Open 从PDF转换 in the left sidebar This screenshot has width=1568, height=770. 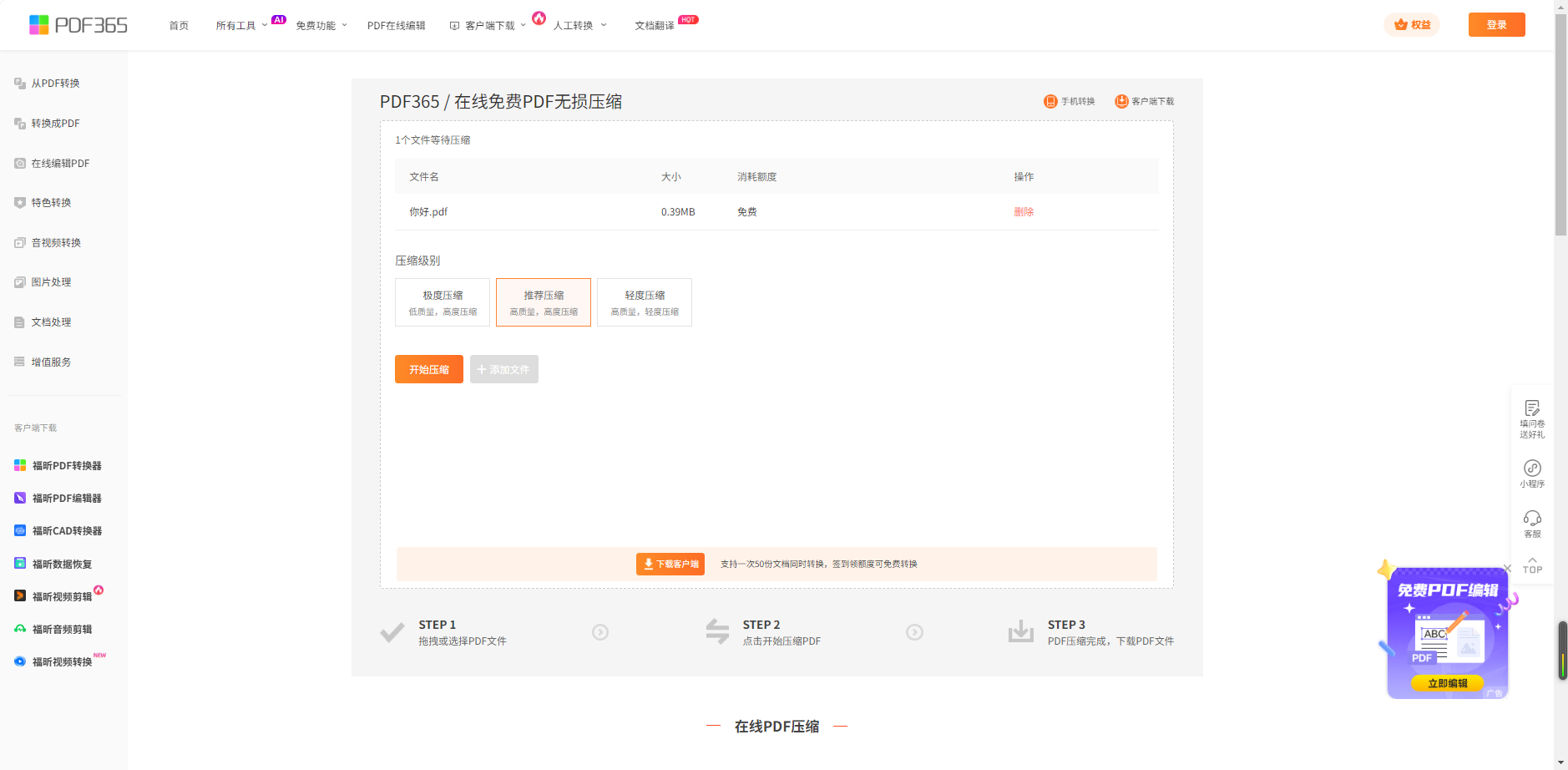pos(55,84)
